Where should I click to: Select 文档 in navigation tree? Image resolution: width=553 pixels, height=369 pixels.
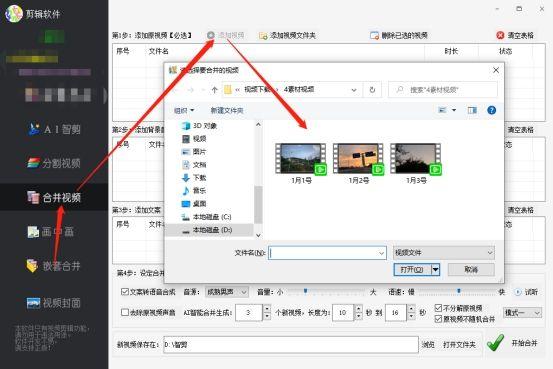(x=194, y=165)
